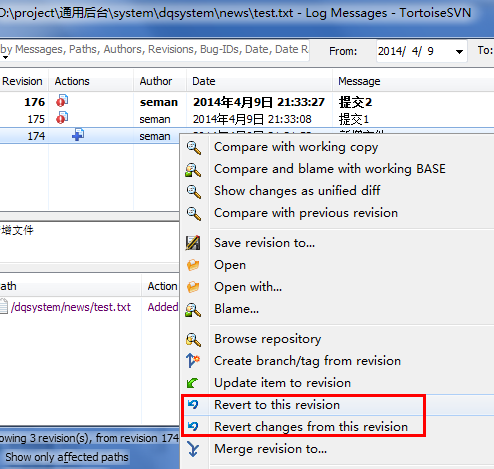
Task: Click author seman in revision 174 row
Action: 155,136
